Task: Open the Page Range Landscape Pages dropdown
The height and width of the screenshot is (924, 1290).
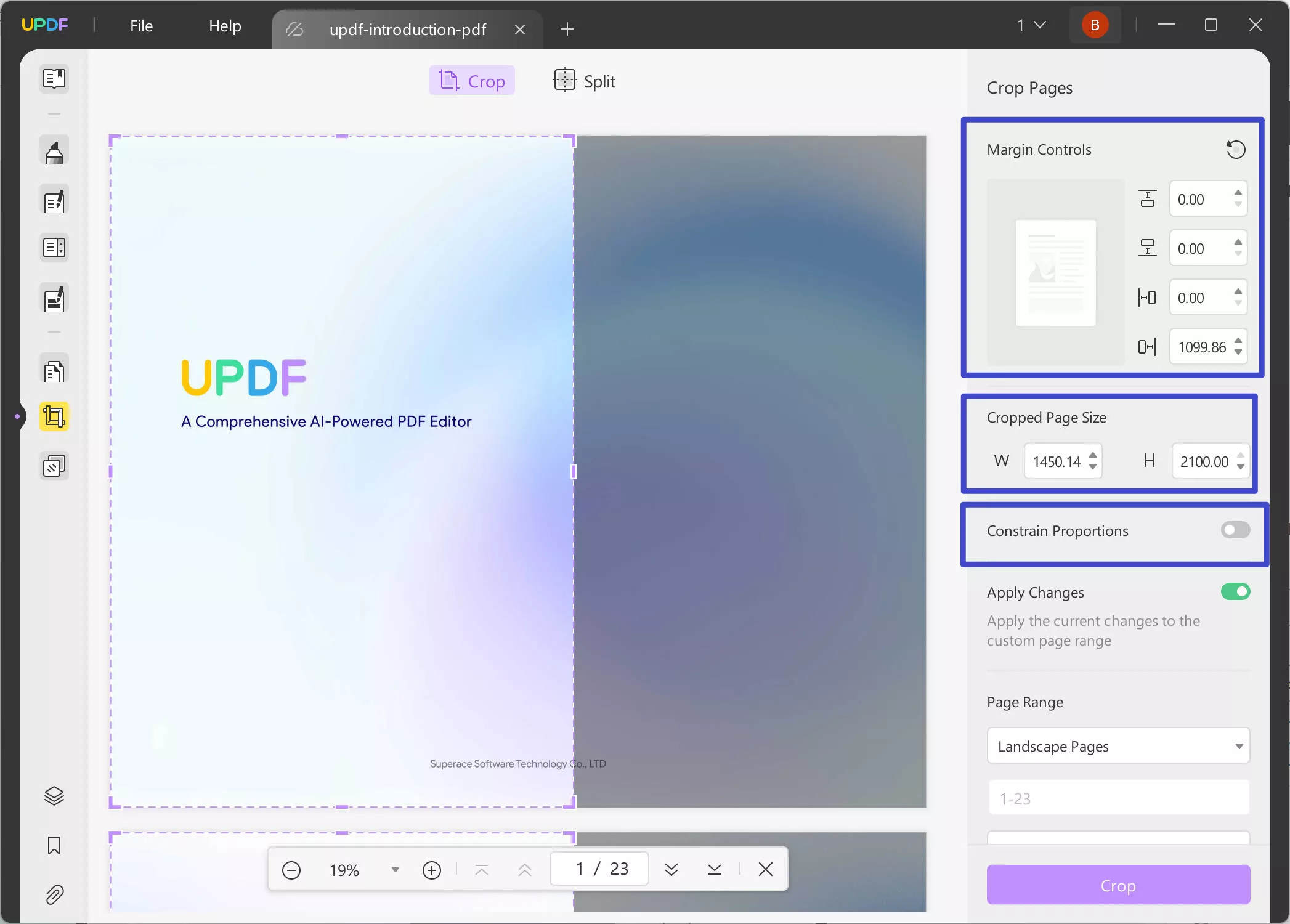Action: click(x=1118, y=746)
